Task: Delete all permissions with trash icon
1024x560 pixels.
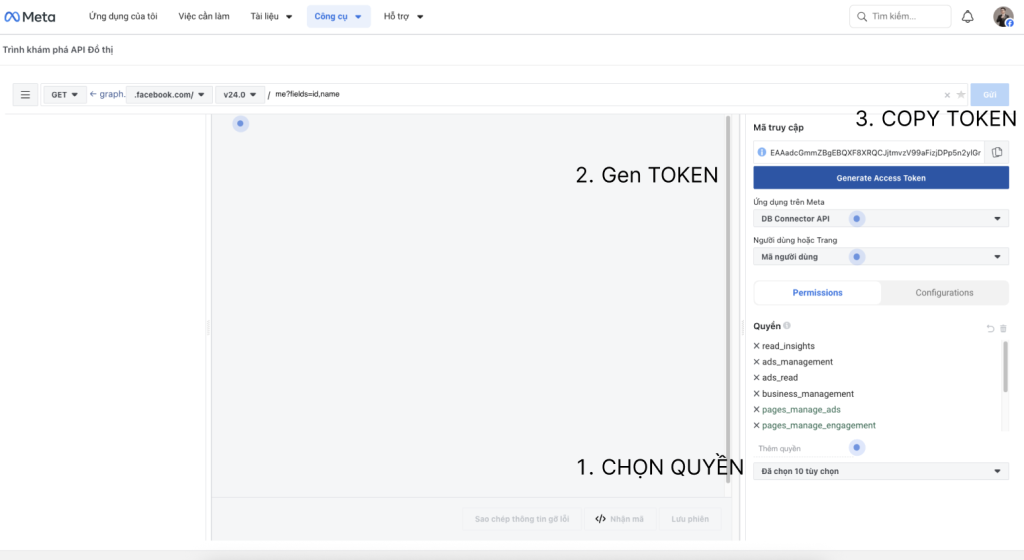Action: (1004, 328)
